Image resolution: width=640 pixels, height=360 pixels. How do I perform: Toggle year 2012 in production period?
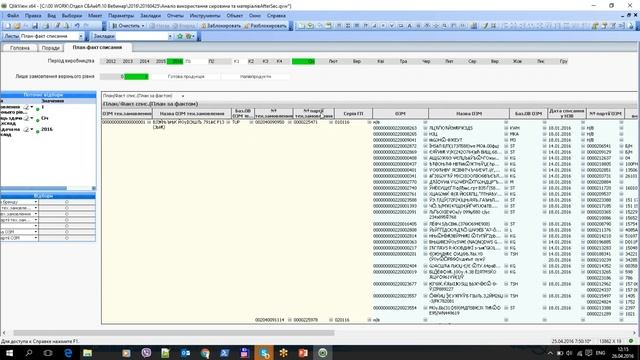[x=111, y=61]
